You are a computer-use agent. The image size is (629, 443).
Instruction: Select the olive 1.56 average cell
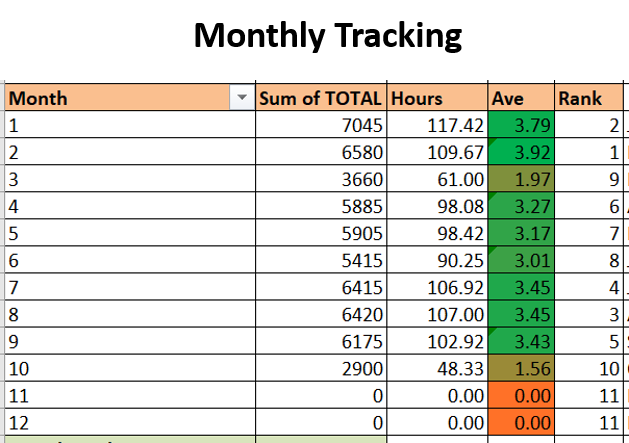click(520, 369)
